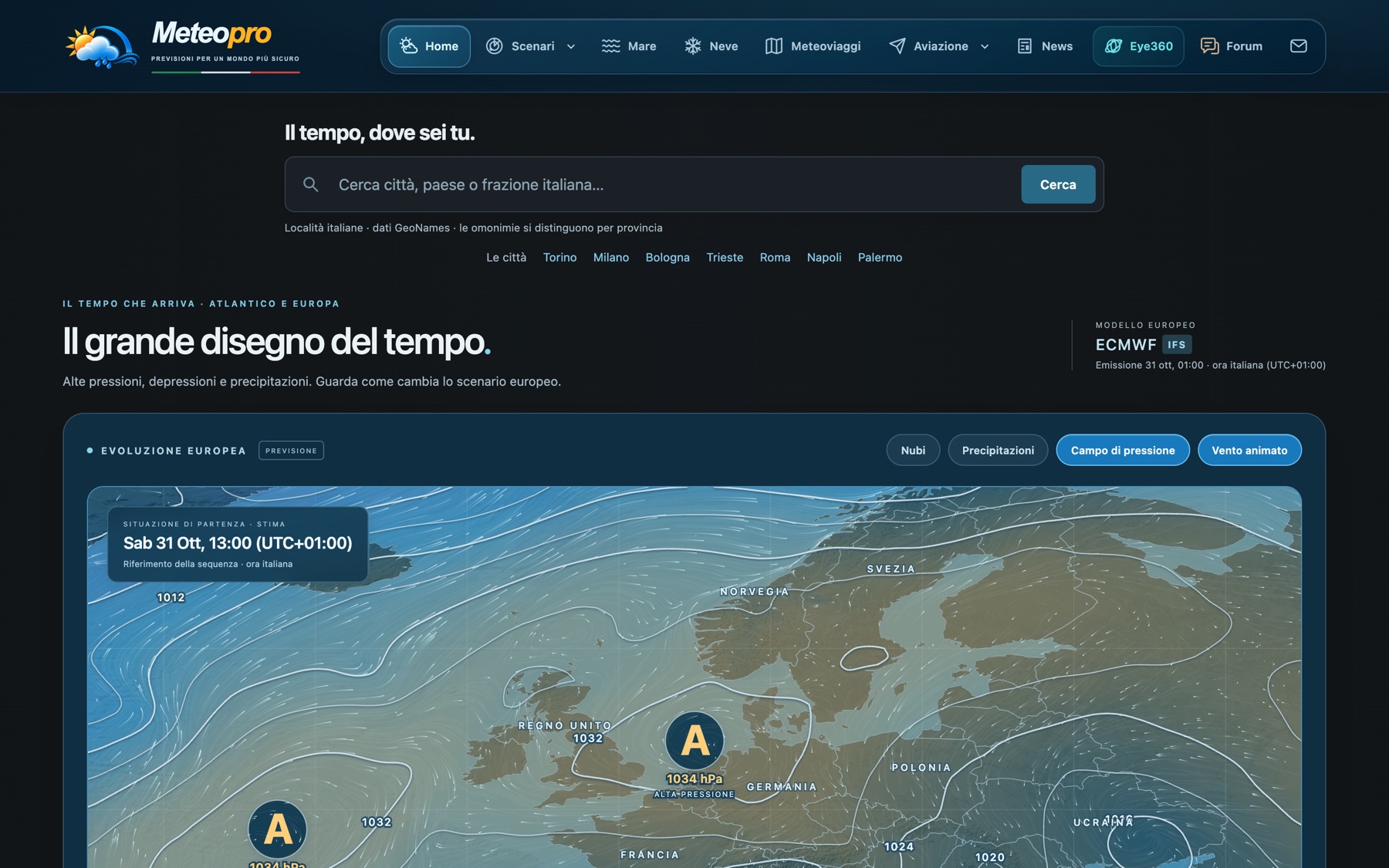Open the Trieste city link
Screen dimensions: 1389x868
pos(725,258)
